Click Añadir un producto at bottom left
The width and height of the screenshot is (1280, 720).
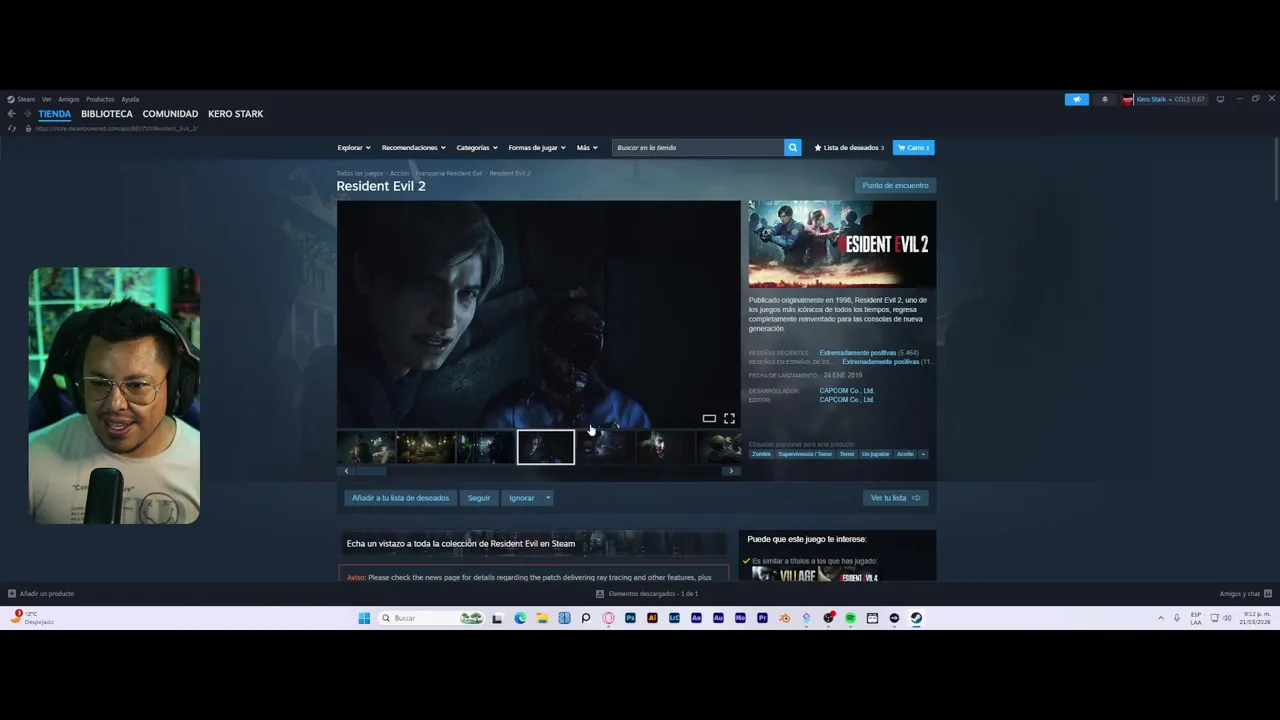[41, 594]
